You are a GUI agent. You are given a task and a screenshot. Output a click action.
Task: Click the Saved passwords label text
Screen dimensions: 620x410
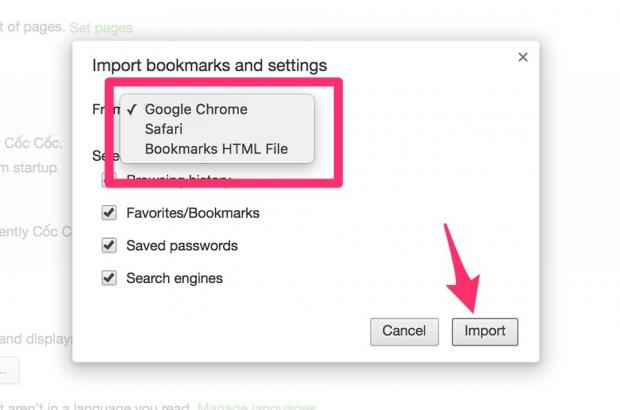pos(181,245)
